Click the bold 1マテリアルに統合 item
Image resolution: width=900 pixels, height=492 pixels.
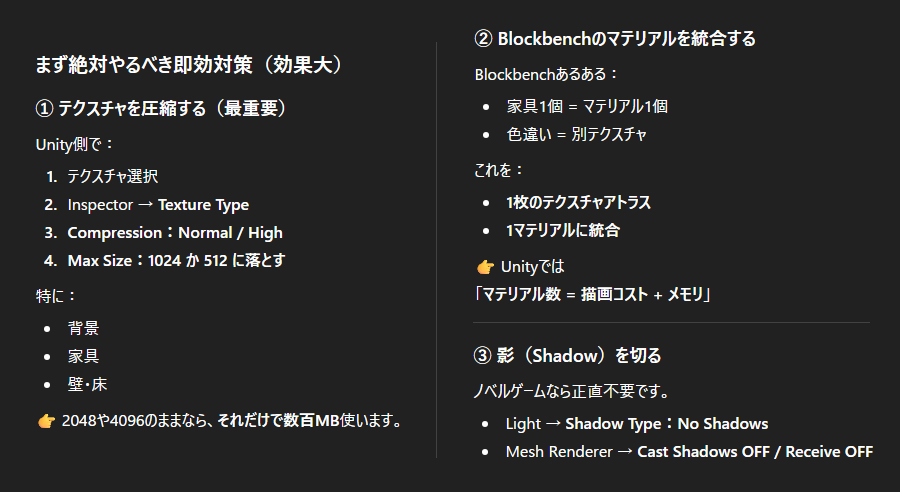click(563, 230)
